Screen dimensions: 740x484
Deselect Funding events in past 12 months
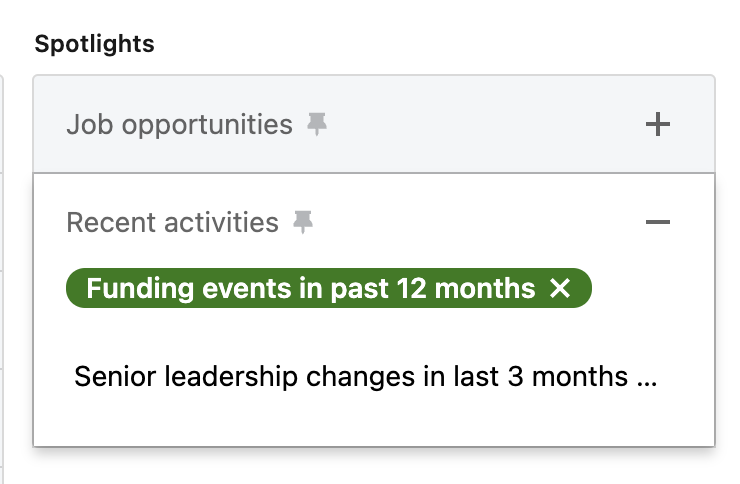(x=560, y=289)
